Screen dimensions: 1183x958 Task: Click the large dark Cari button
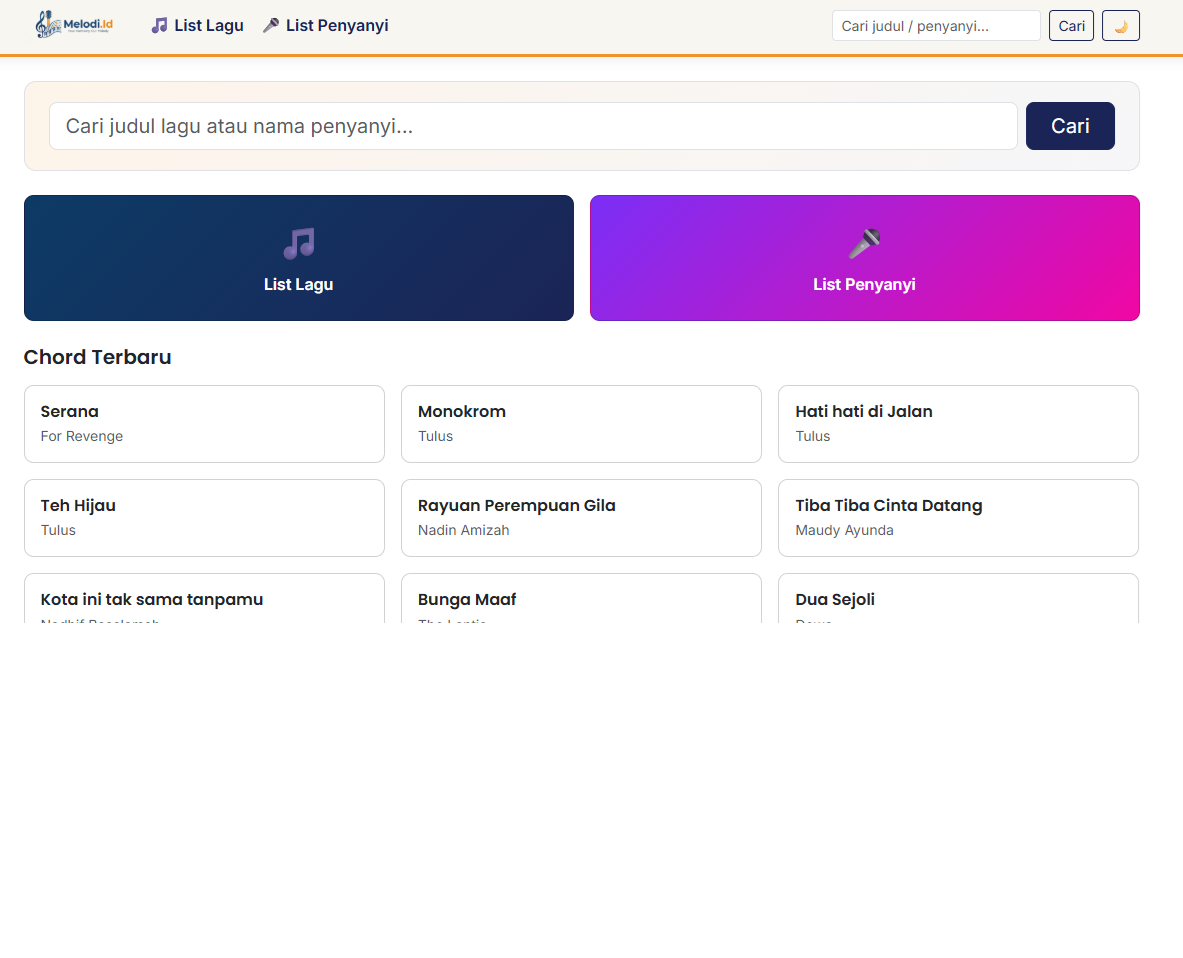click(x=1070, y=126)
